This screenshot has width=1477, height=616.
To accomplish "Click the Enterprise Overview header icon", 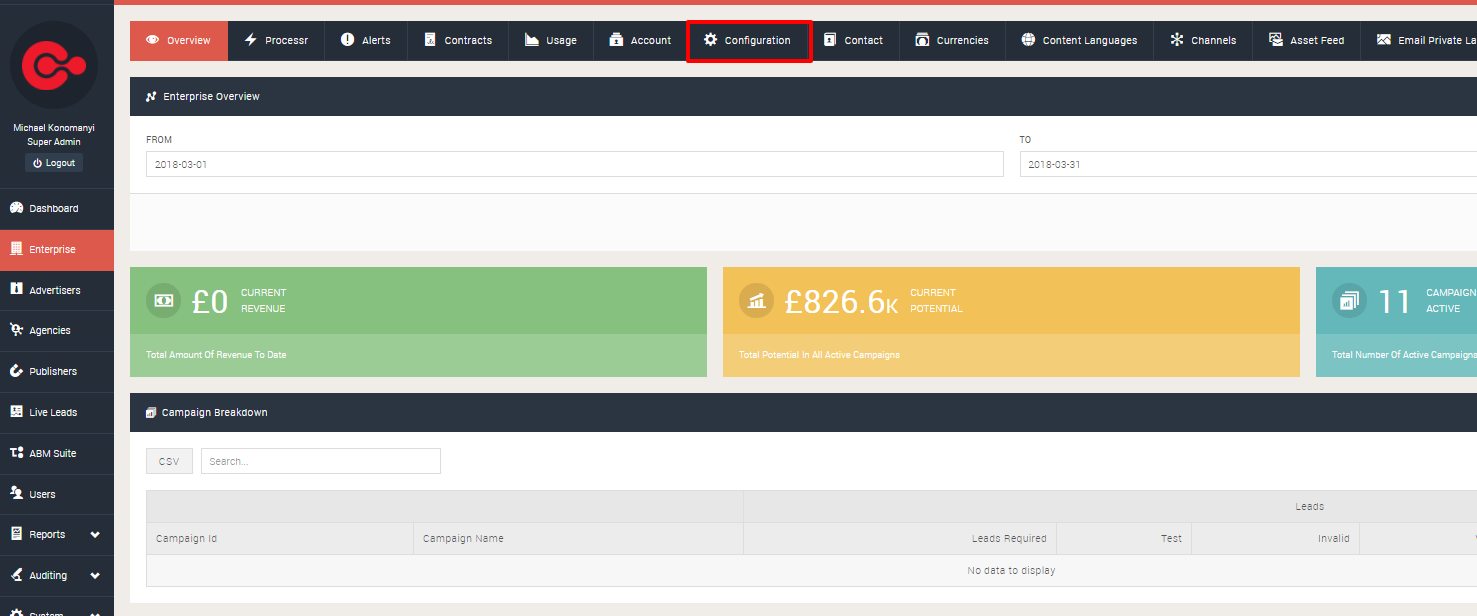I will (151, 97).
